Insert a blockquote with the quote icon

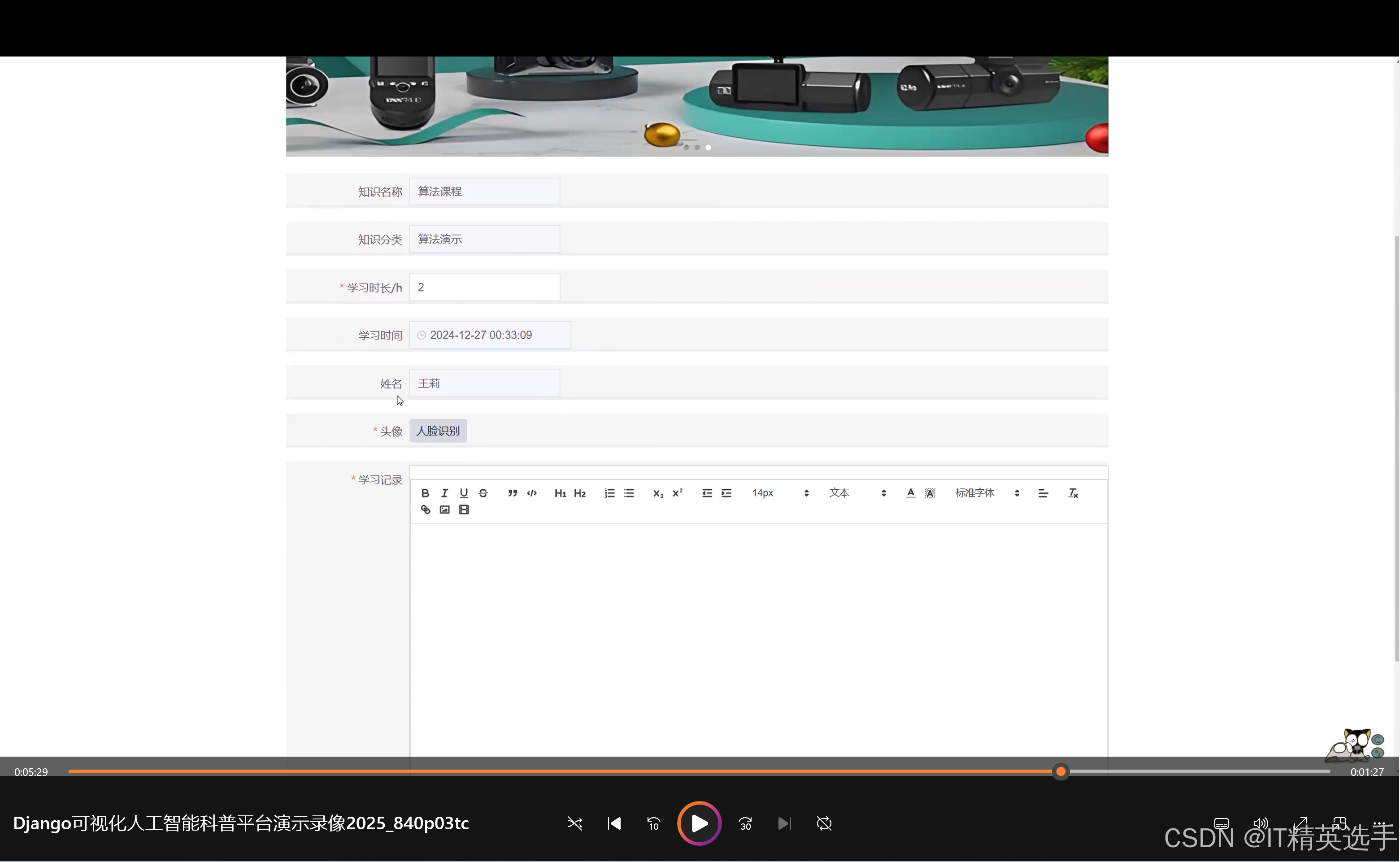pos(513,493)
